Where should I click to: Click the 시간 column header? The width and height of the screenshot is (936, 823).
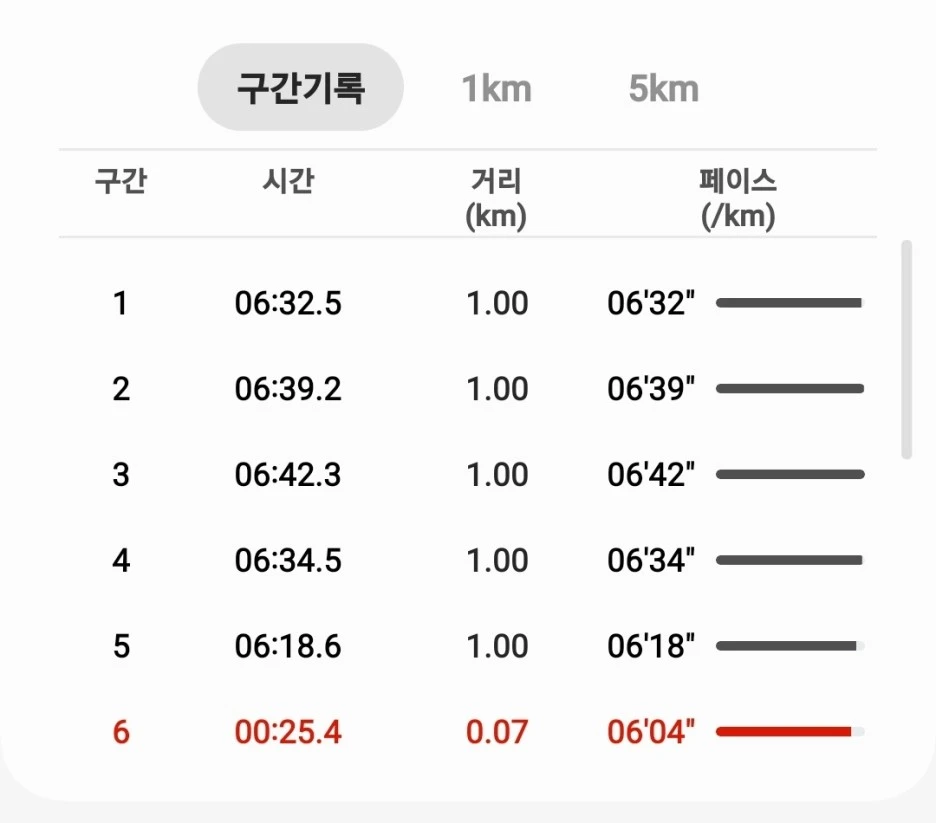point(288,180)
